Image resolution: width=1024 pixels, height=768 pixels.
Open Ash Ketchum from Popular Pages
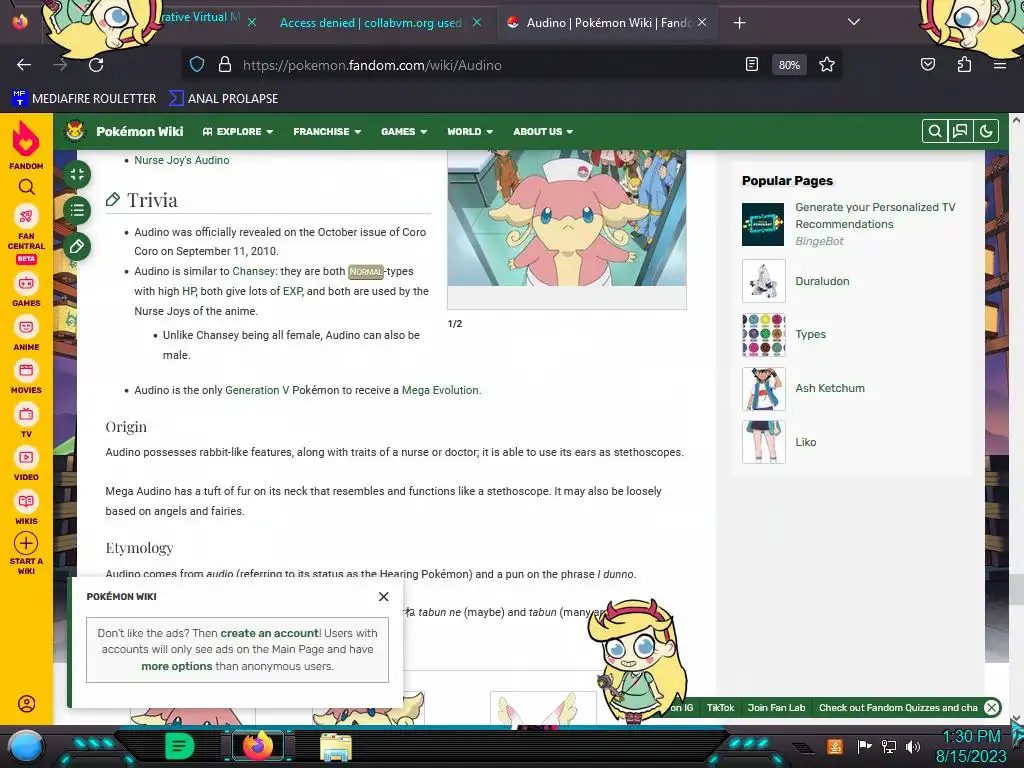(x=830, y=388)
